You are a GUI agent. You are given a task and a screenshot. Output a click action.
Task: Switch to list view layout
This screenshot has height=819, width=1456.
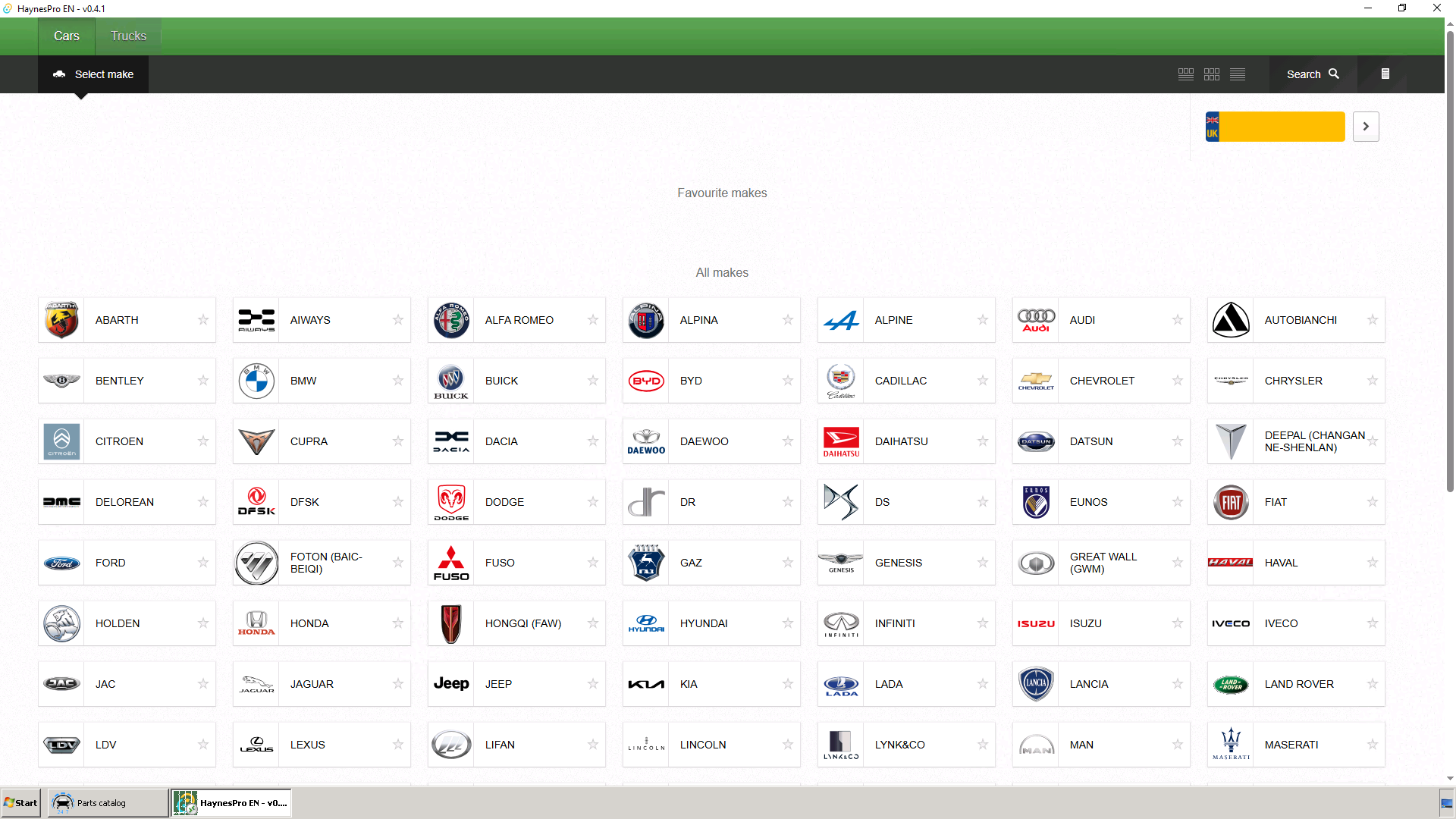[x=1238, y=74]
